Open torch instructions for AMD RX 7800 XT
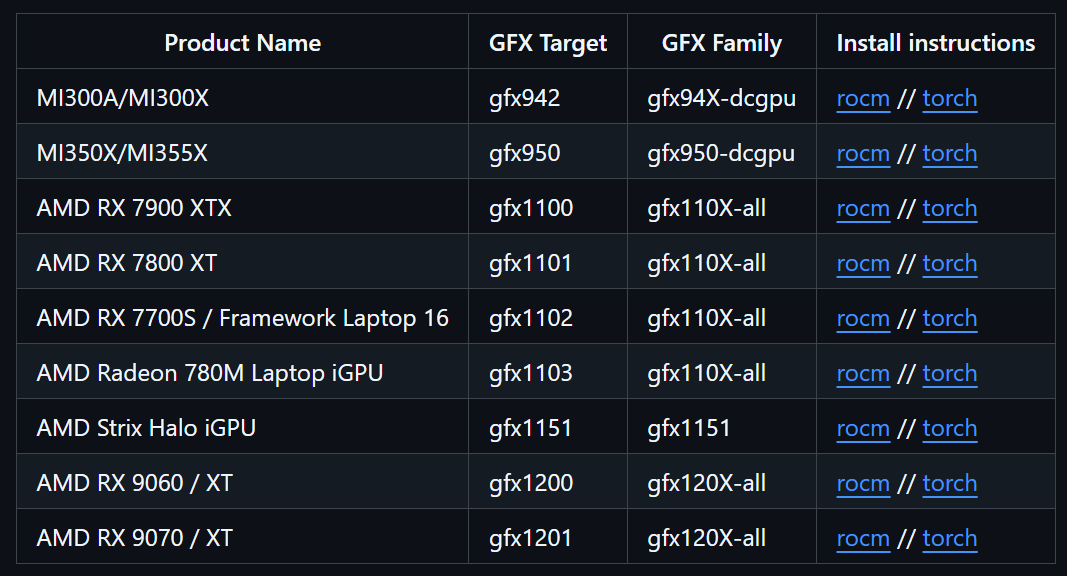1067x576 pixels. [x=949, y=263]
